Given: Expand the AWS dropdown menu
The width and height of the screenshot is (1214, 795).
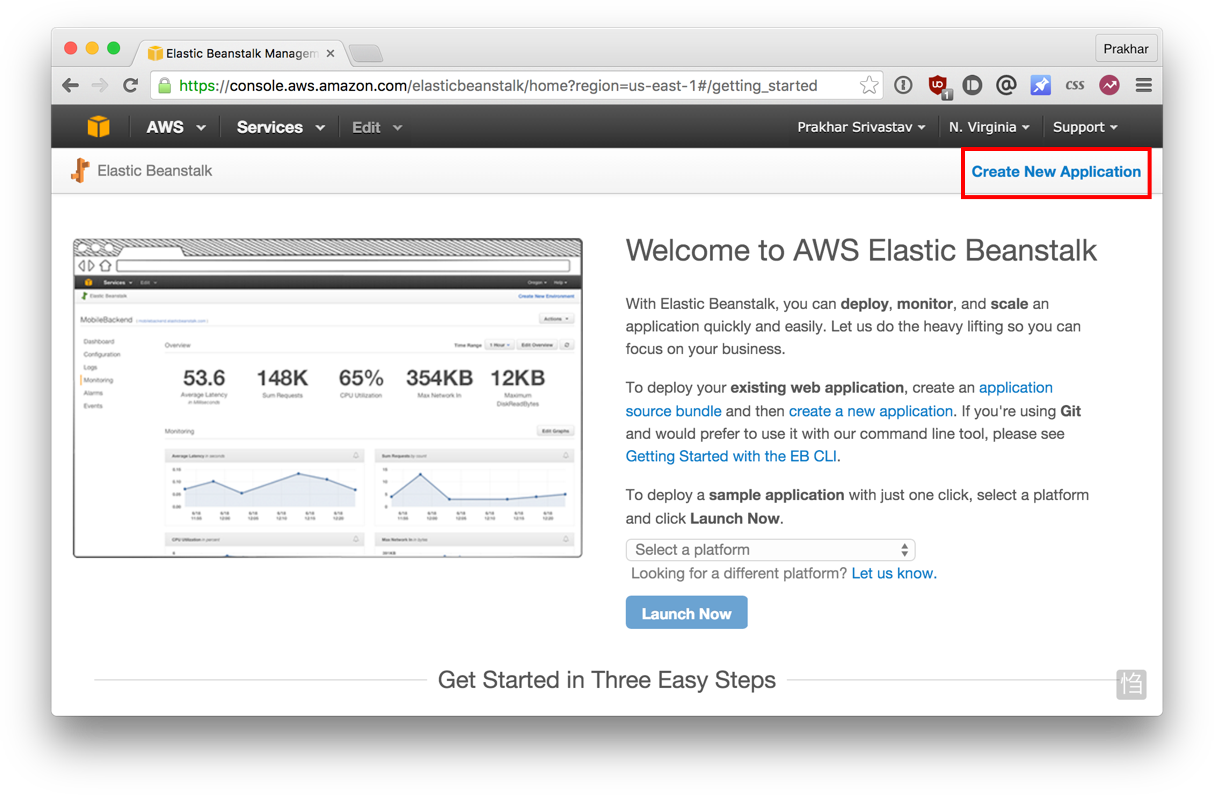Looking at the screenshot, I should pos(176,127).
